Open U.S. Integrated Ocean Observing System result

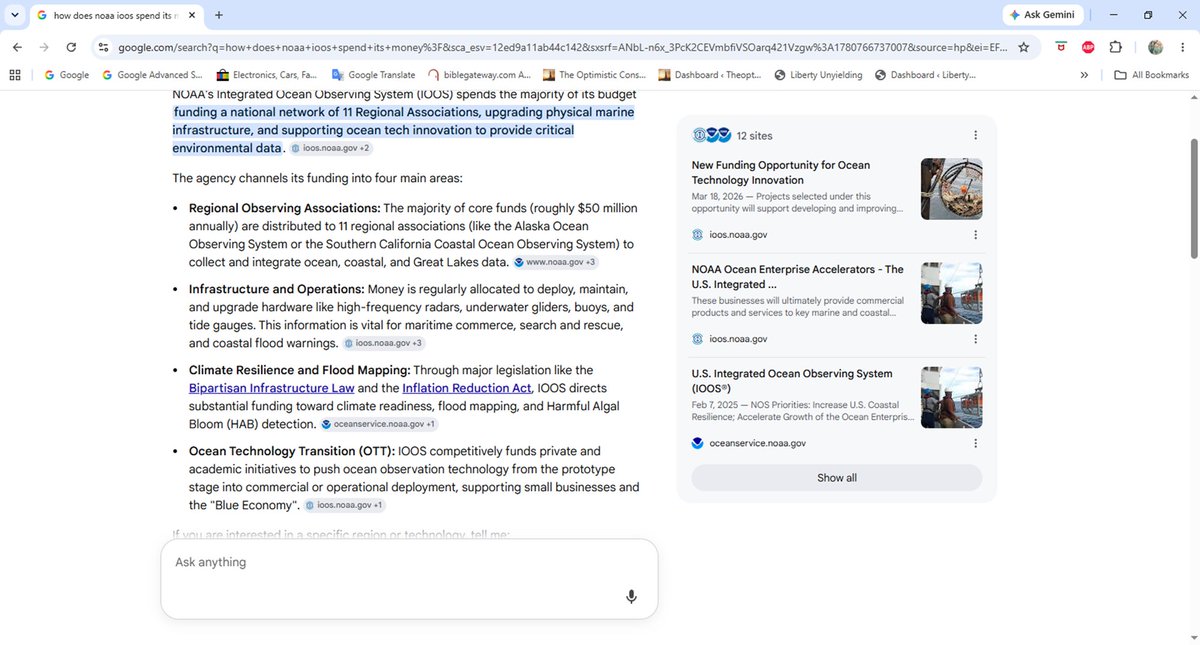[792, 381]
